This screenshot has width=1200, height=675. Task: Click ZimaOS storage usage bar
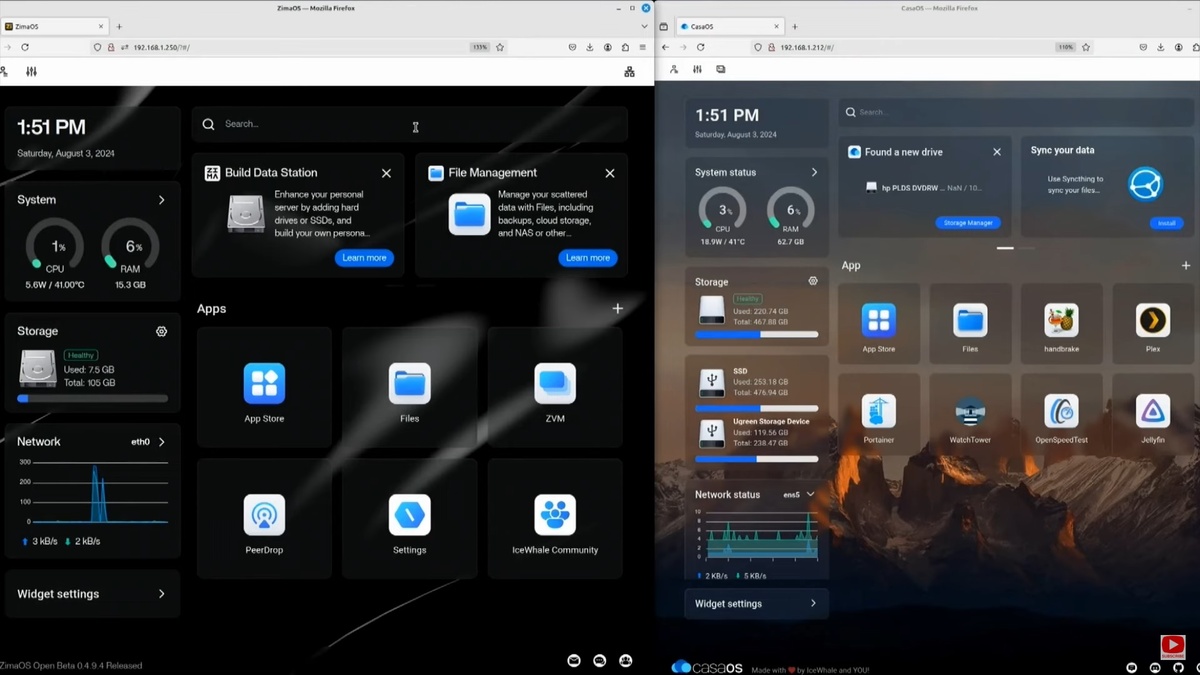93,399
